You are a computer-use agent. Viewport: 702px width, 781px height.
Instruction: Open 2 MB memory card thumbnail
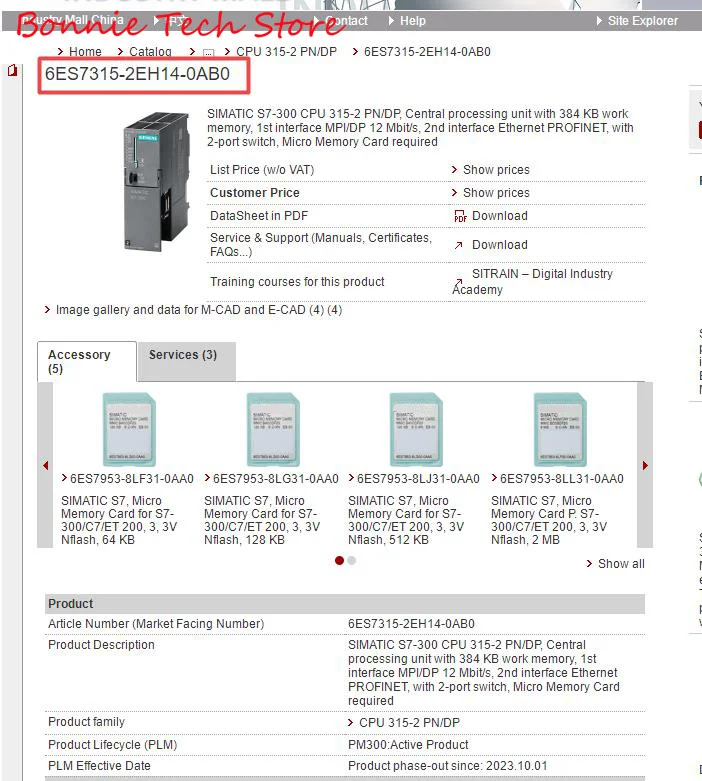pyautogui.click(x=560, y=429)
